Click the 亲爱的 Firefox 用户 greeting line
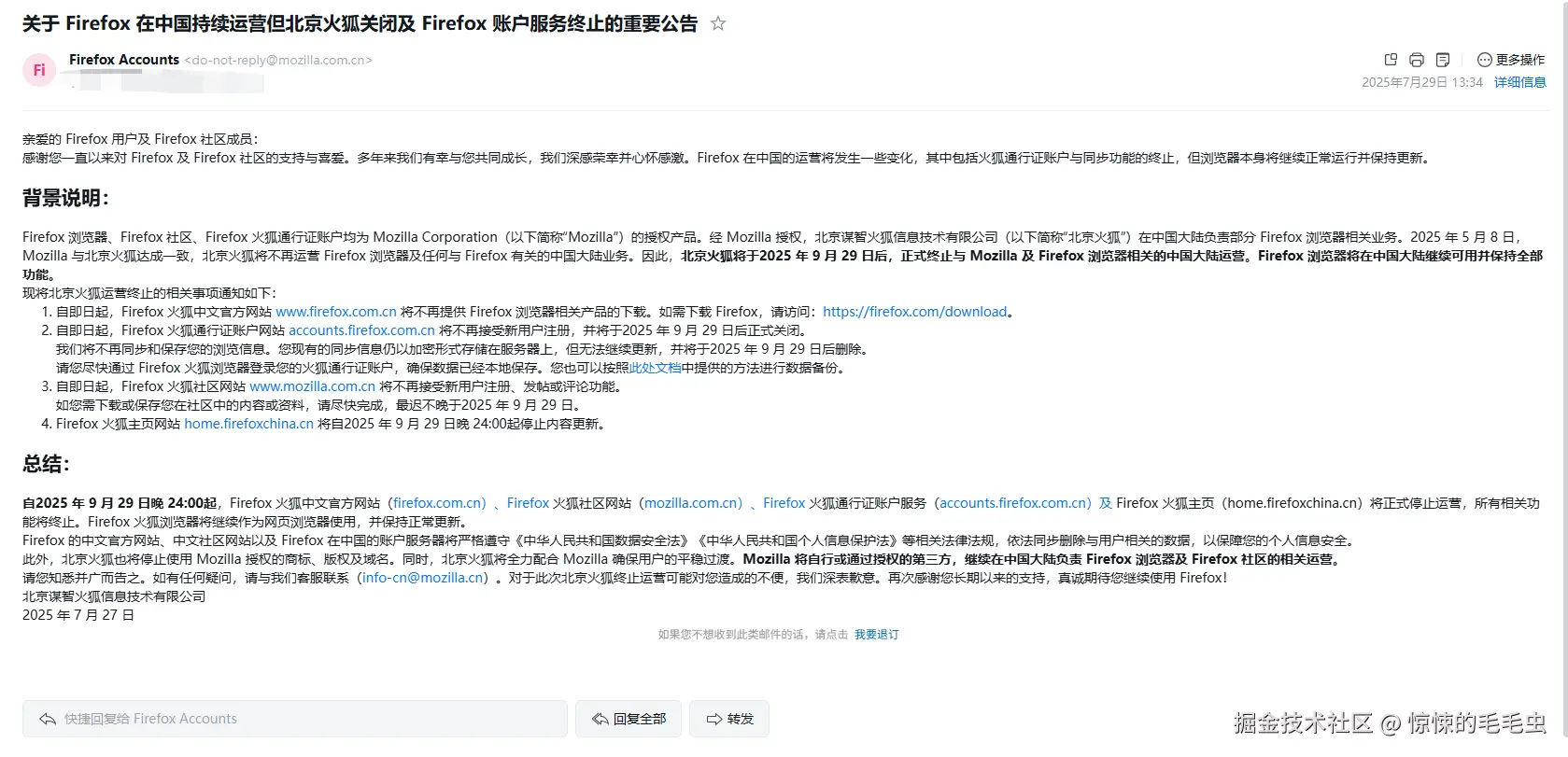Viewport: 1568px width, 757px height. 140,139
